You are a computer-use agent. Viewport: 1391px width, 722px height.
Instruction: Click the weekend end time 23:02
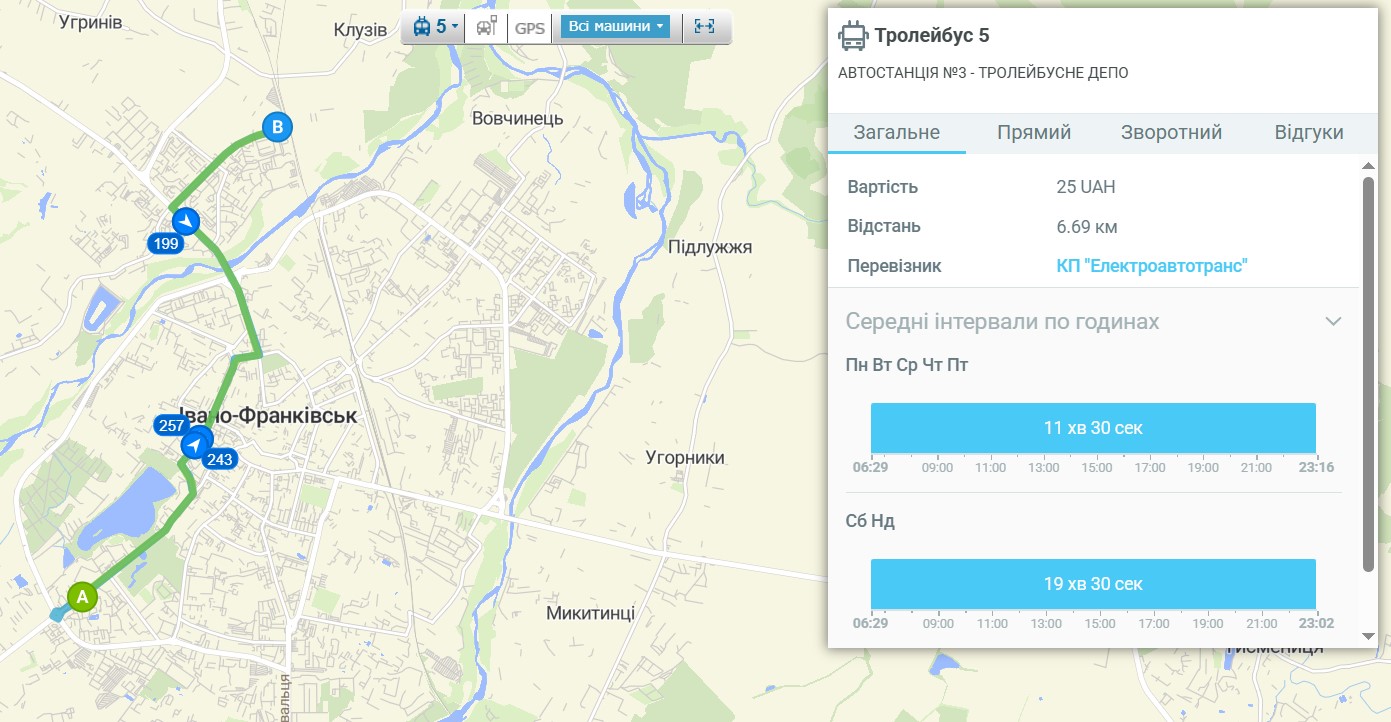(1316, 624)
